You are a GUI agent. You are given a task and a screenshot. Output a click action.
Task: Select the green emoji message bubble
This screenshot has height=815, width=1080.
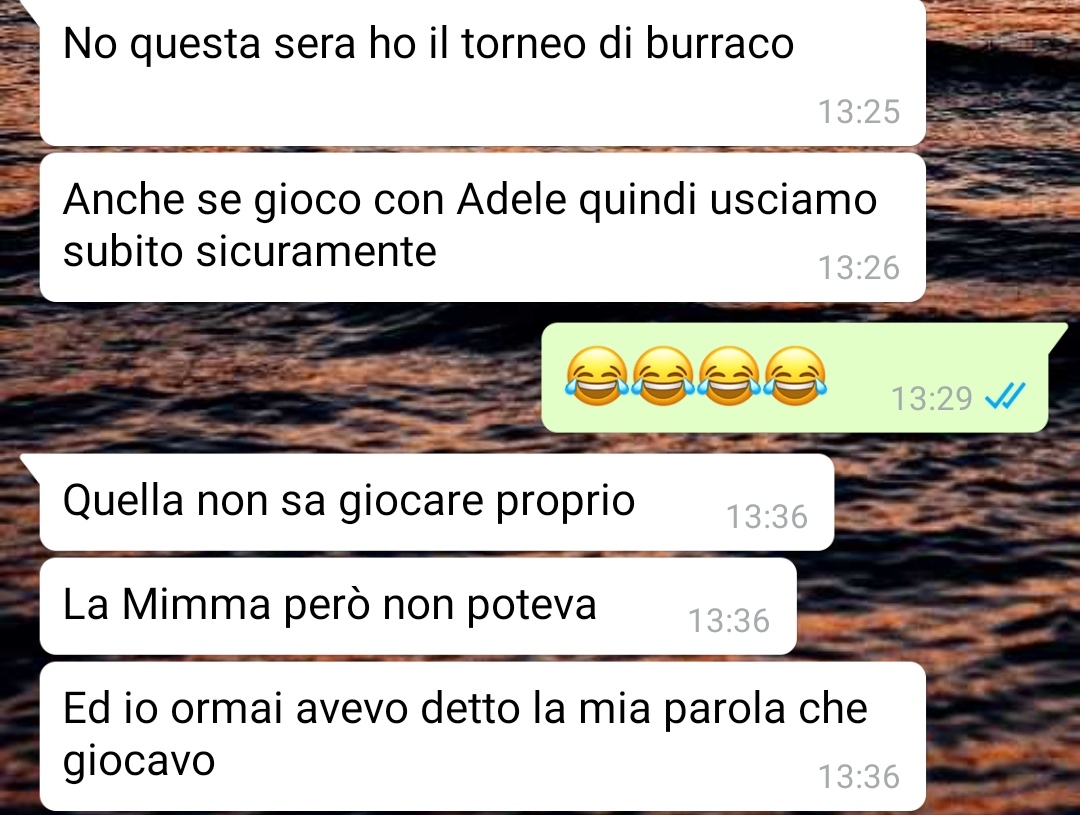(795, 378)
